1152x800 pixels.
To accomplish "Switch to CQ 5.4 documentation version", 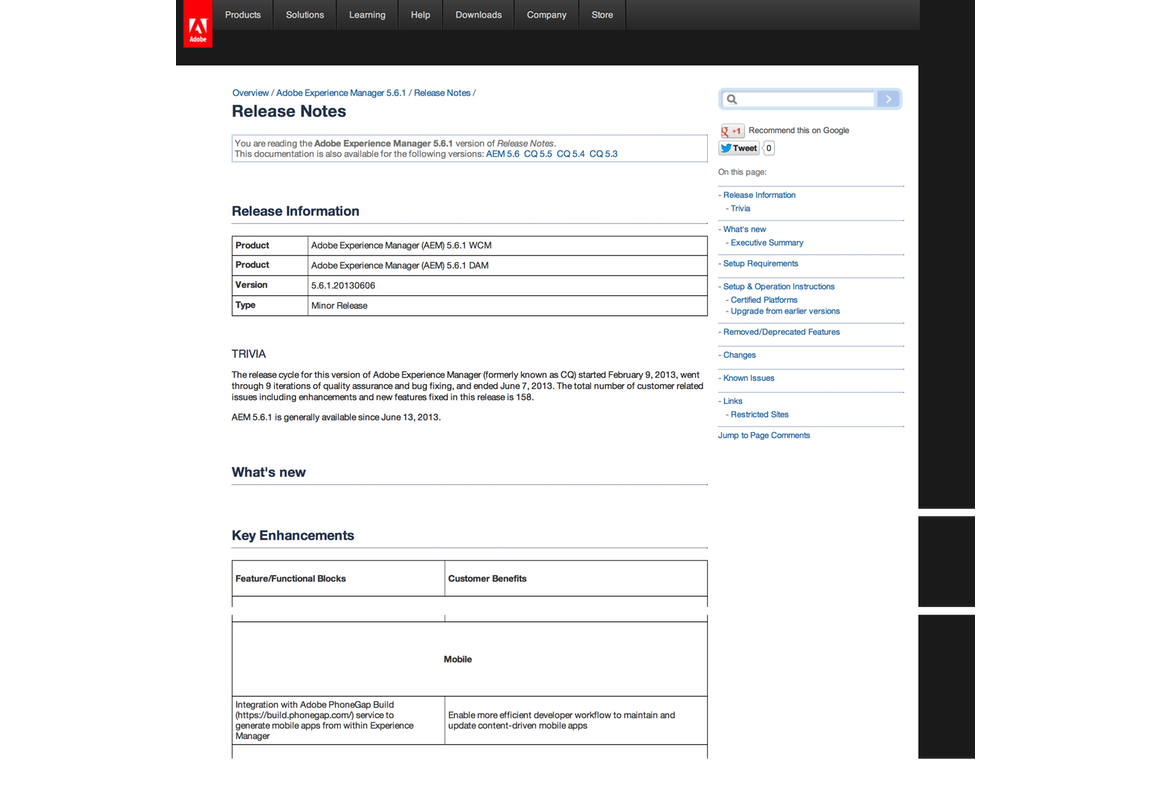I will click(571, 154).
